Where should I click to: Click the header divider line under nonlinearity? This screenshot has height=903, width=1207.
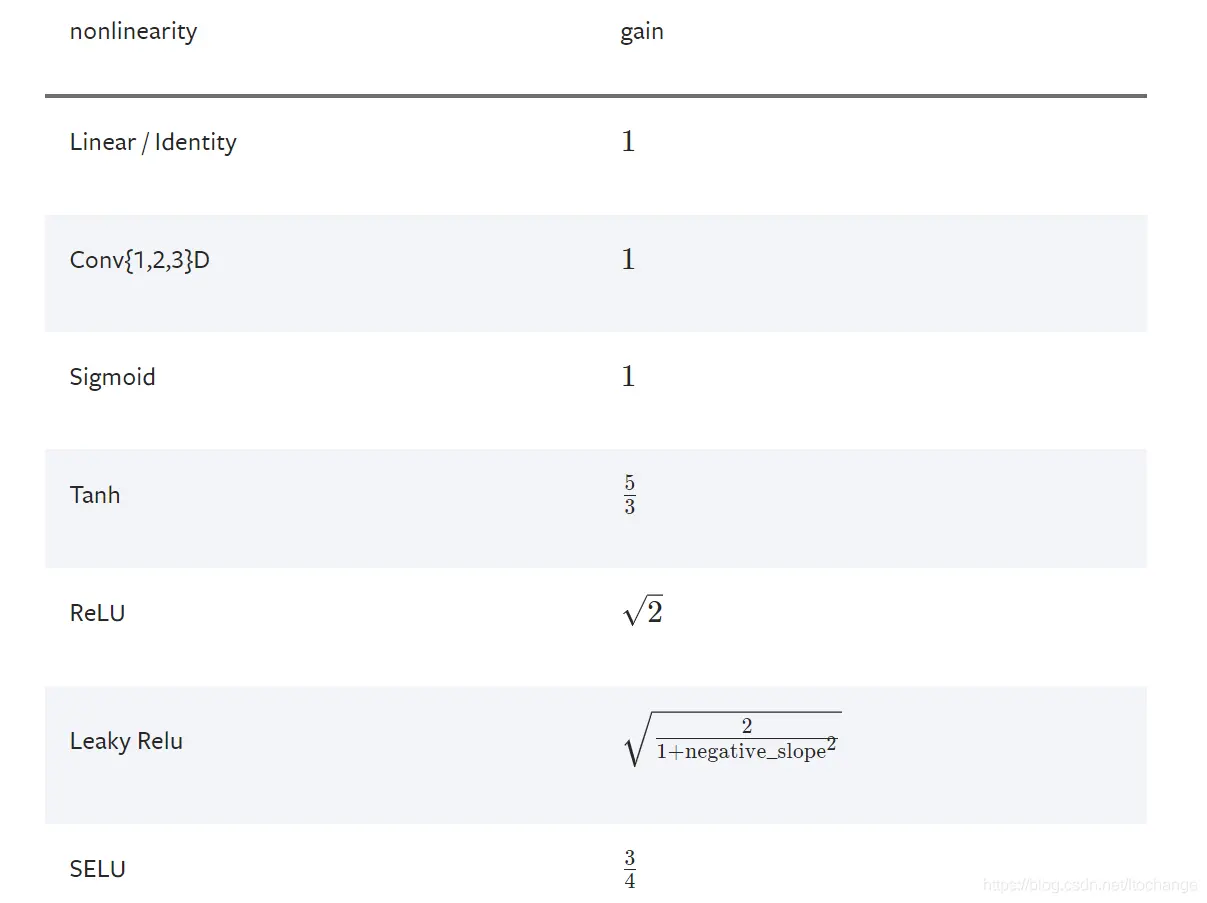click(x=596, y=96)
